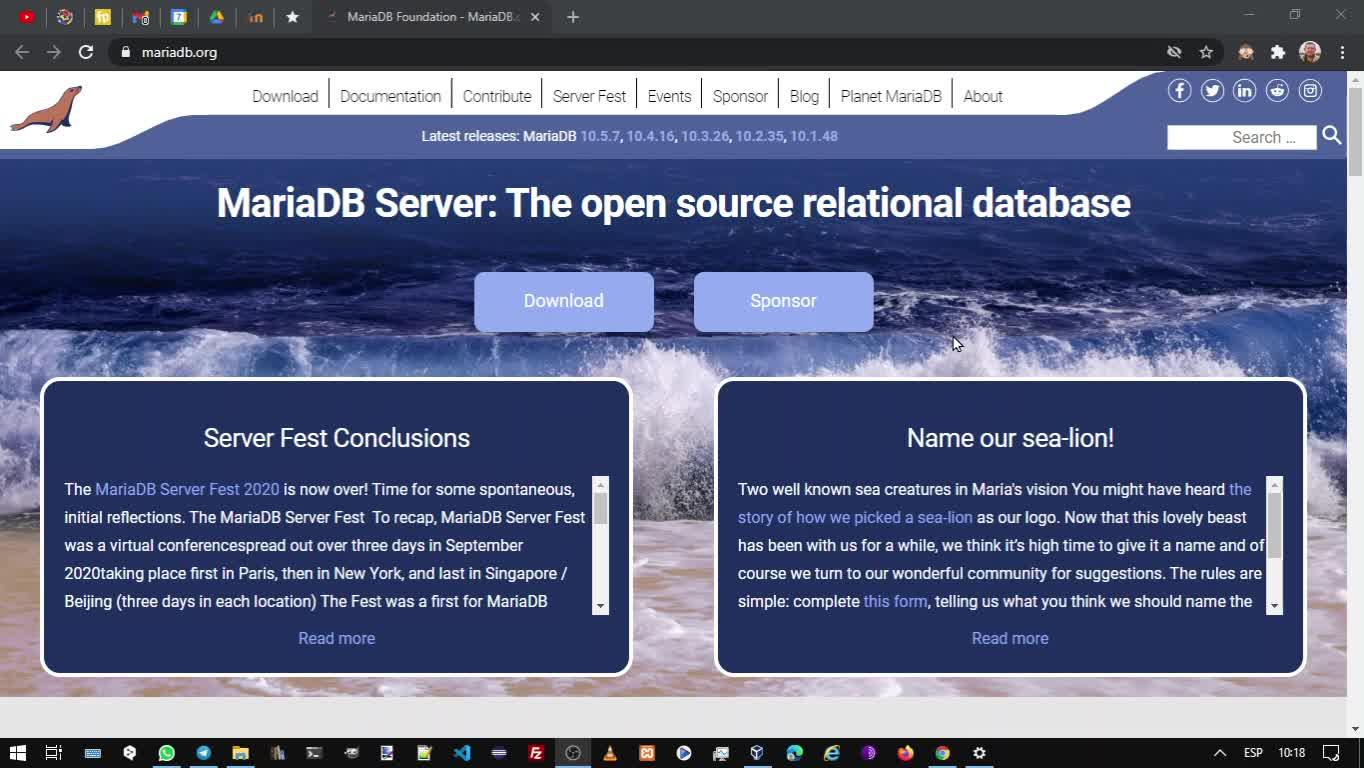Bookmark this page with star icon
Image resolution: width=1364 pixels, height=768 pixels.
pyautogui.click(x=1206, y=52)
